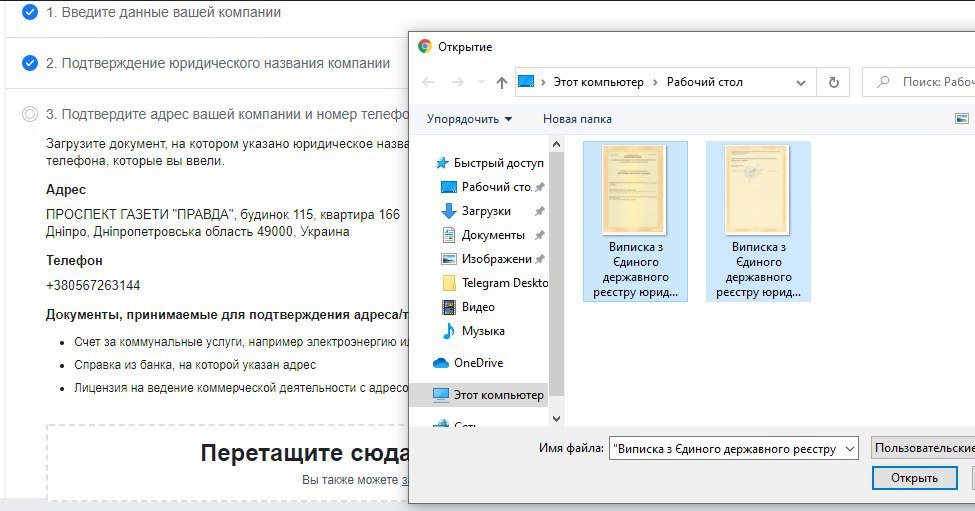This screenshot has width=975, height=511.
Task: Click the Up one level arrow
Action: pos(502,82)
